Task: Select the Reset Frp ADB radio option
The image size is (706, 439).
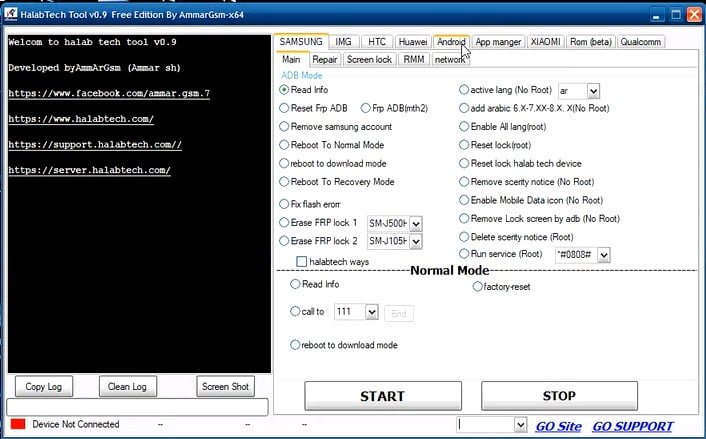Action: pos(285,108)
